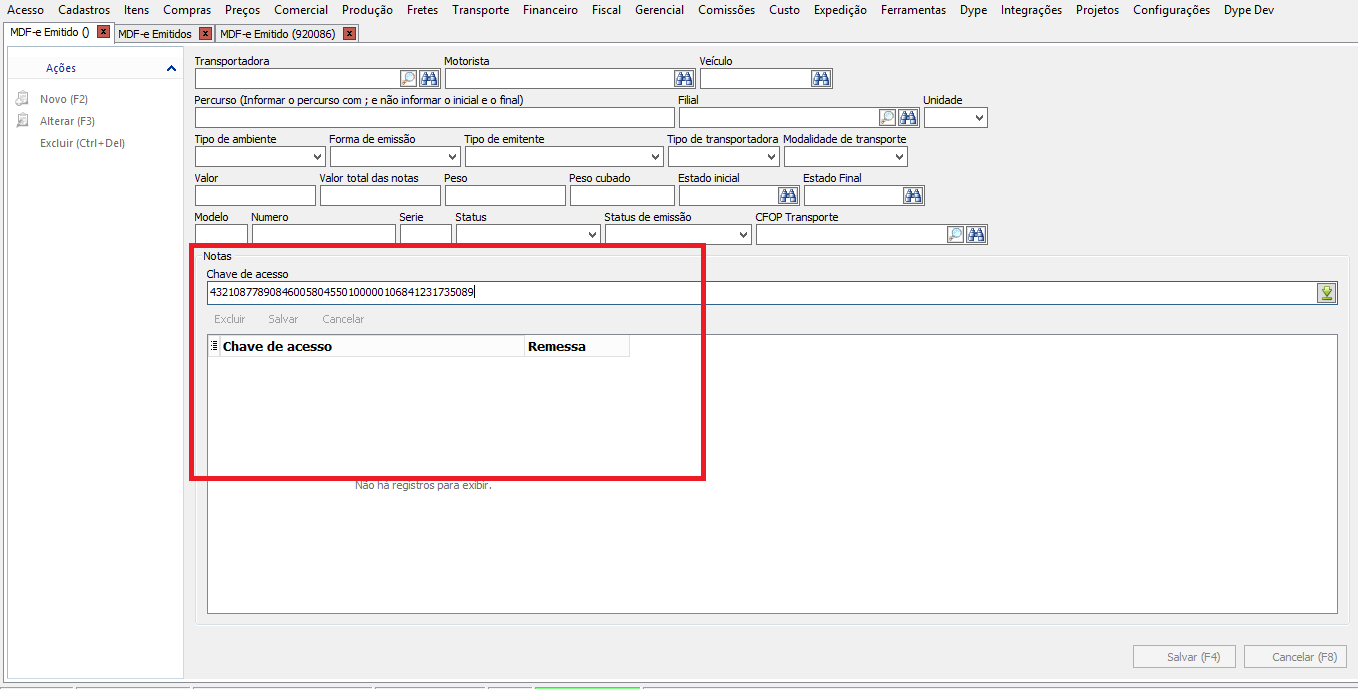Close the MDF-e Emitido () tab
1358x689 pixels.
pyautogui.click(x=103, y=32)
